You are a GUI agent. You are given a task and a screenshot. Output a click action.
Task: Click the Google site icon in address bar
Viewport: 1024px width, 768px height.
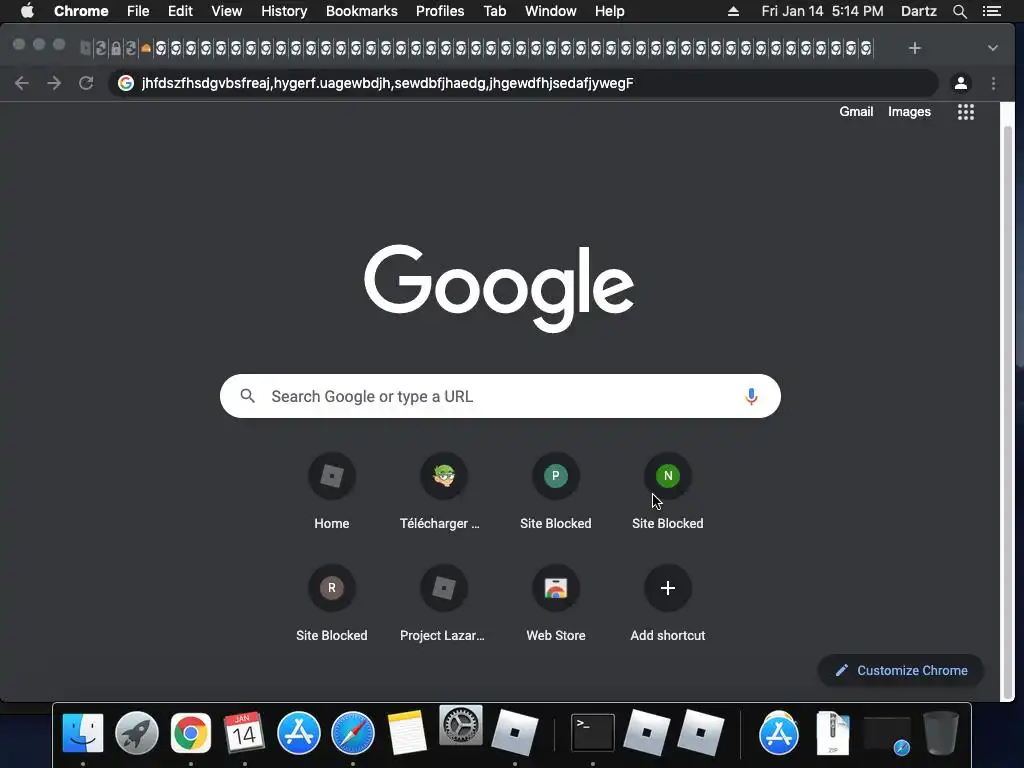(x=126, y=83)
